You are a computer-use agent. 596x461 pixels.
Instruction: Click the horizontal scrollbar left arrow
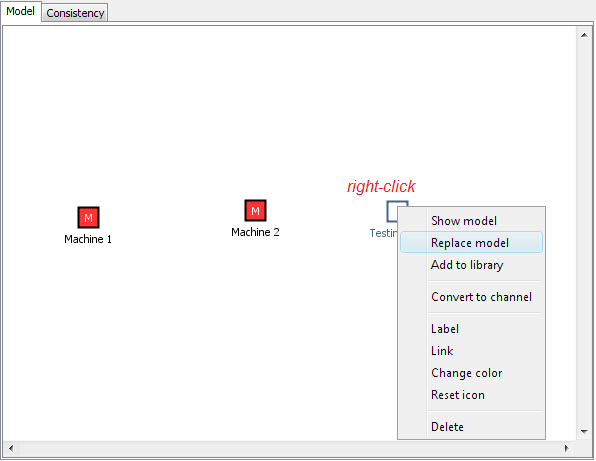point(11,448)
